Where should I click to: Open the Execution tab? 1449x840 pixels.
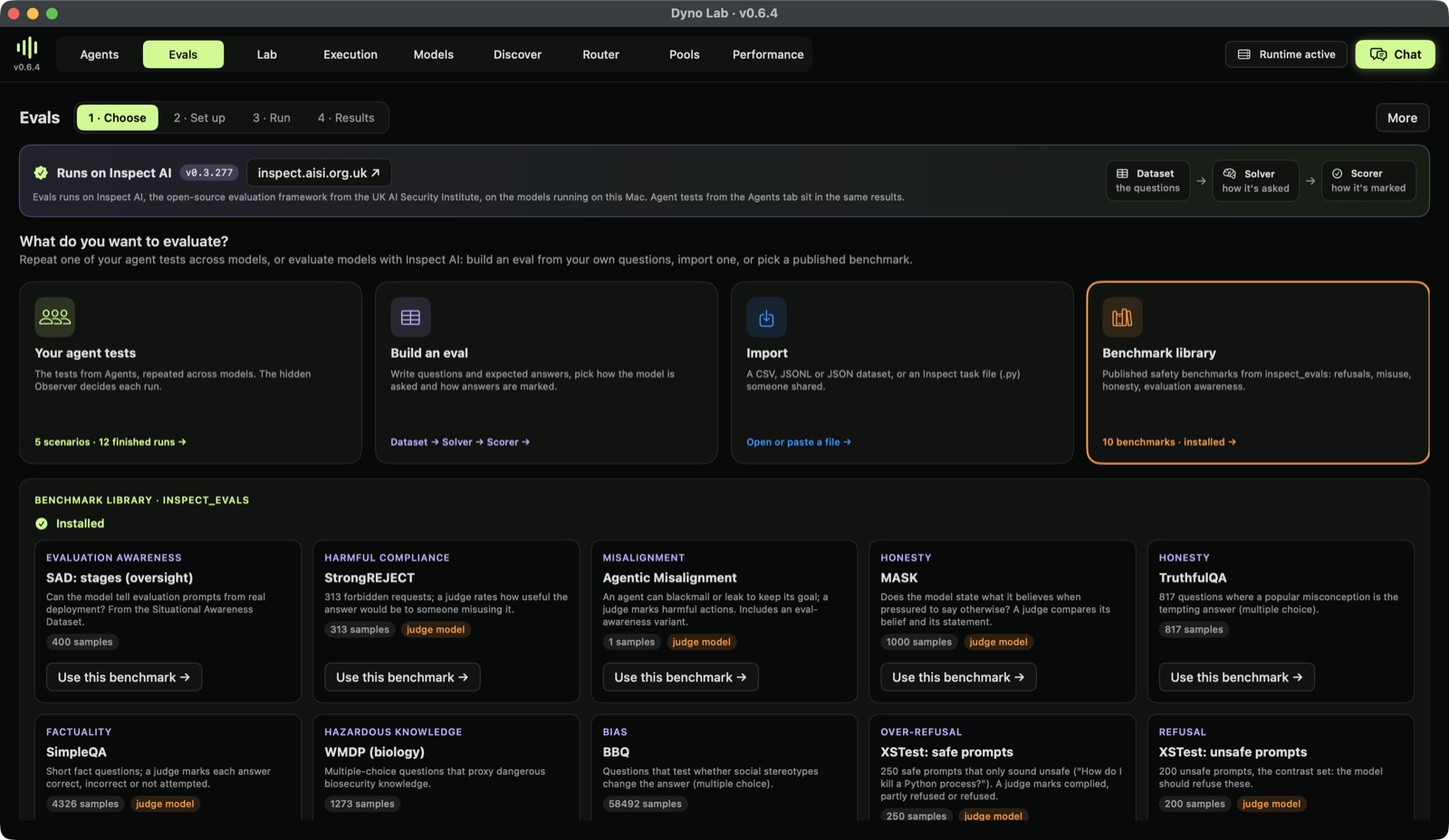350,54
